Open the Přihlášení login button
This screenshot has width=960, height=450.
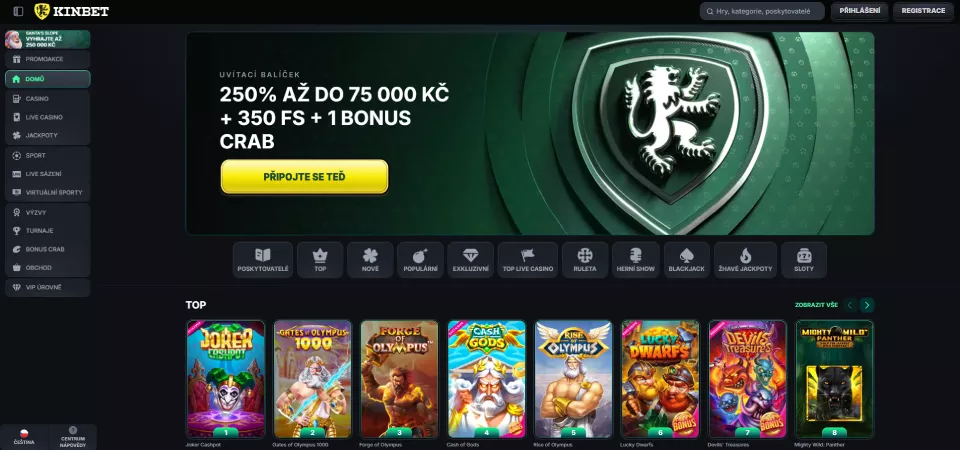[860, 11]
